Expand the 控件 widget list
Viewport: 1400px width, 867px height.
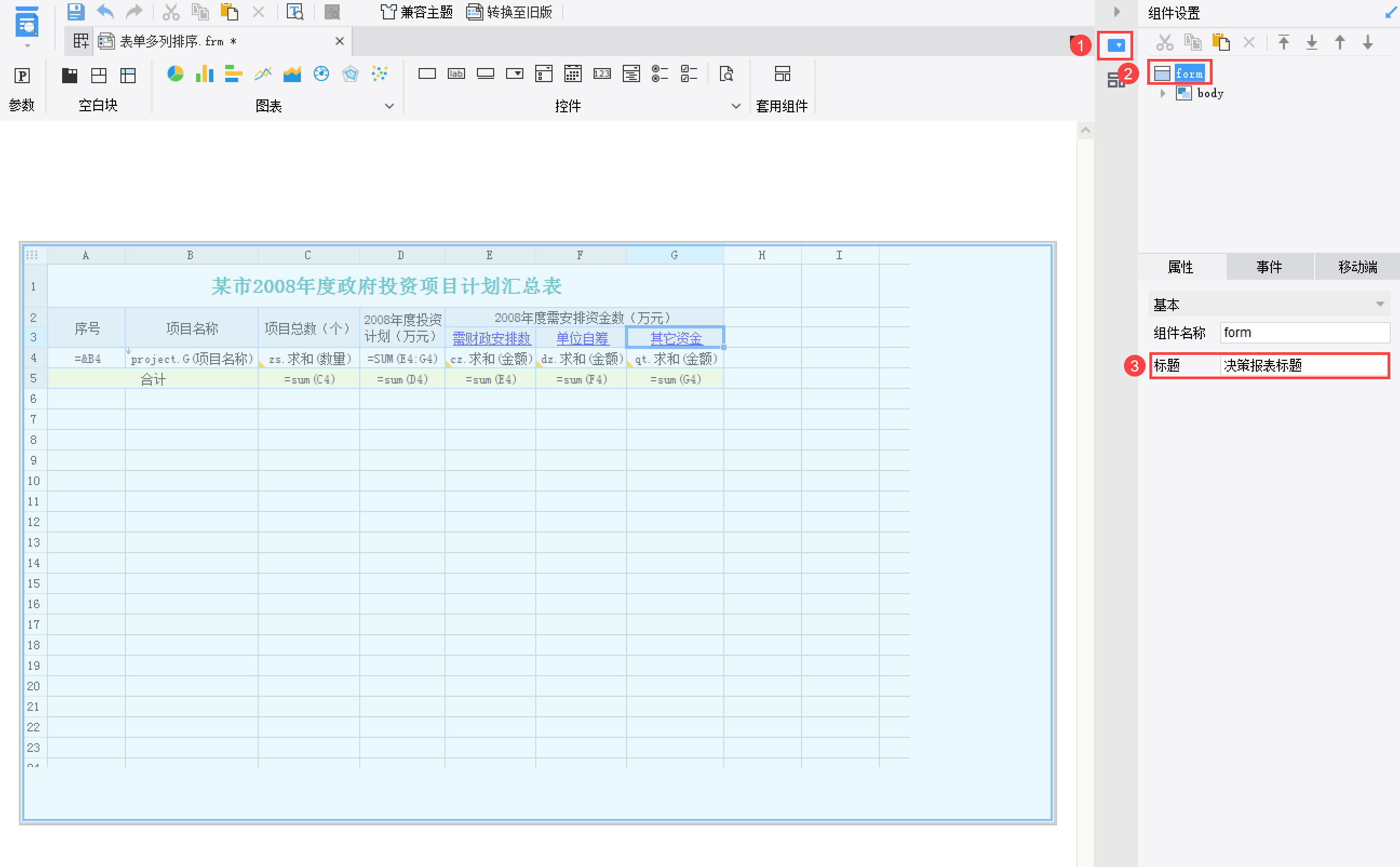[736, 106]
